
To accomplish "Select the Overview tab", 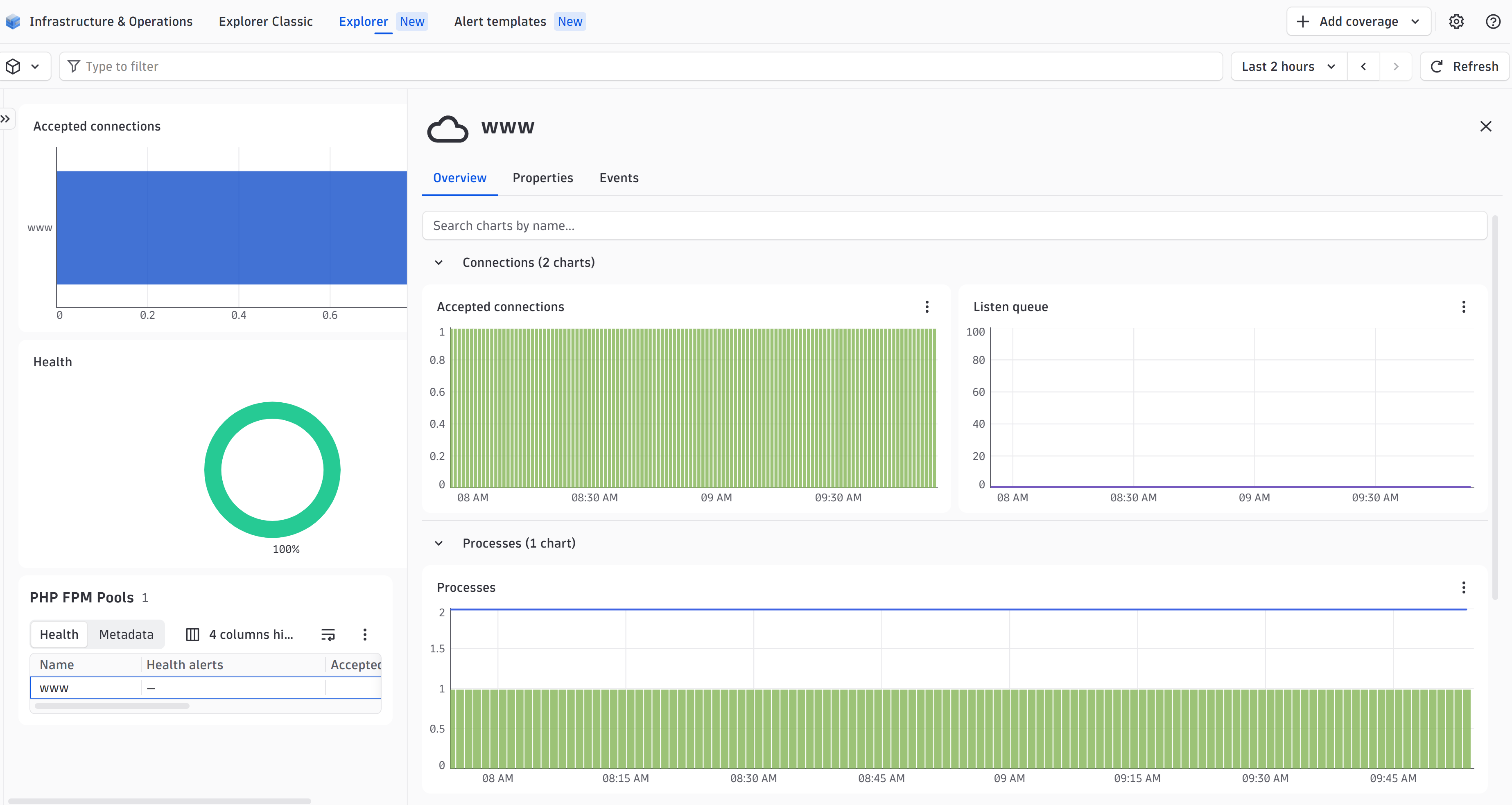I will (460, 178).
